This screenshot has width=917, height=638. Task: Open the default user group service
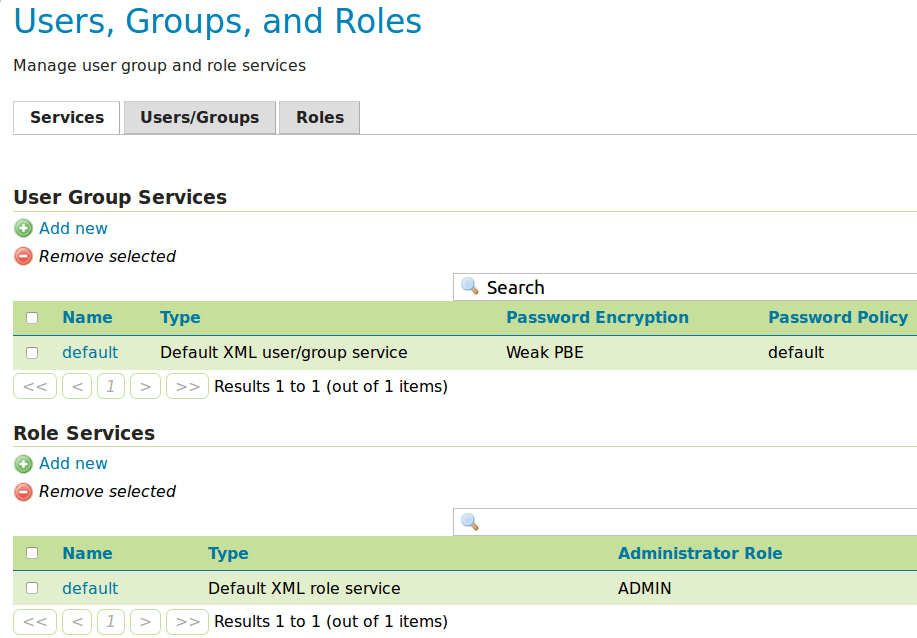point(90,352)
